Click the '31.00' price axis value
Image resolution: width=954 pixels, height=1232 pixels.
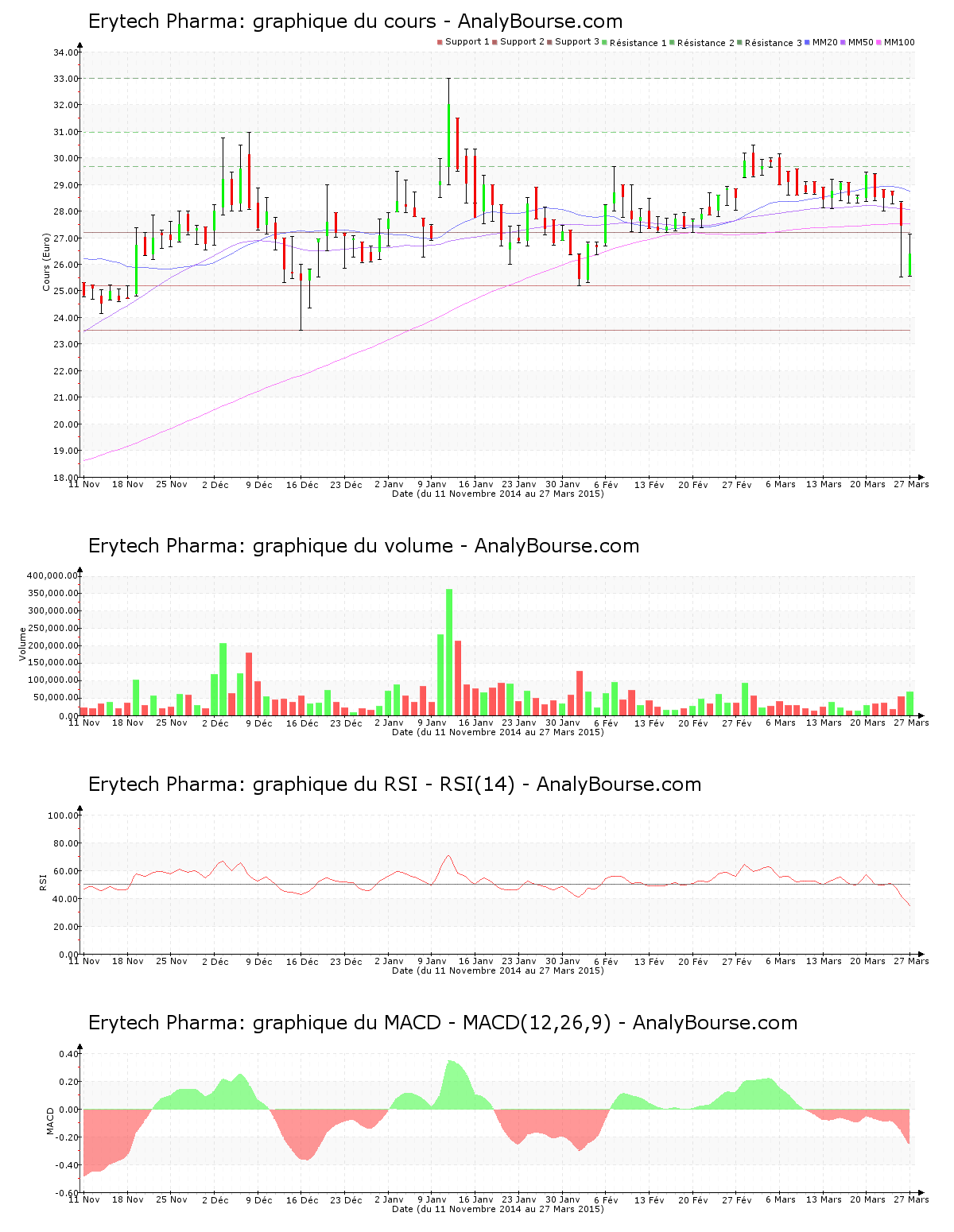click(66, 132)
